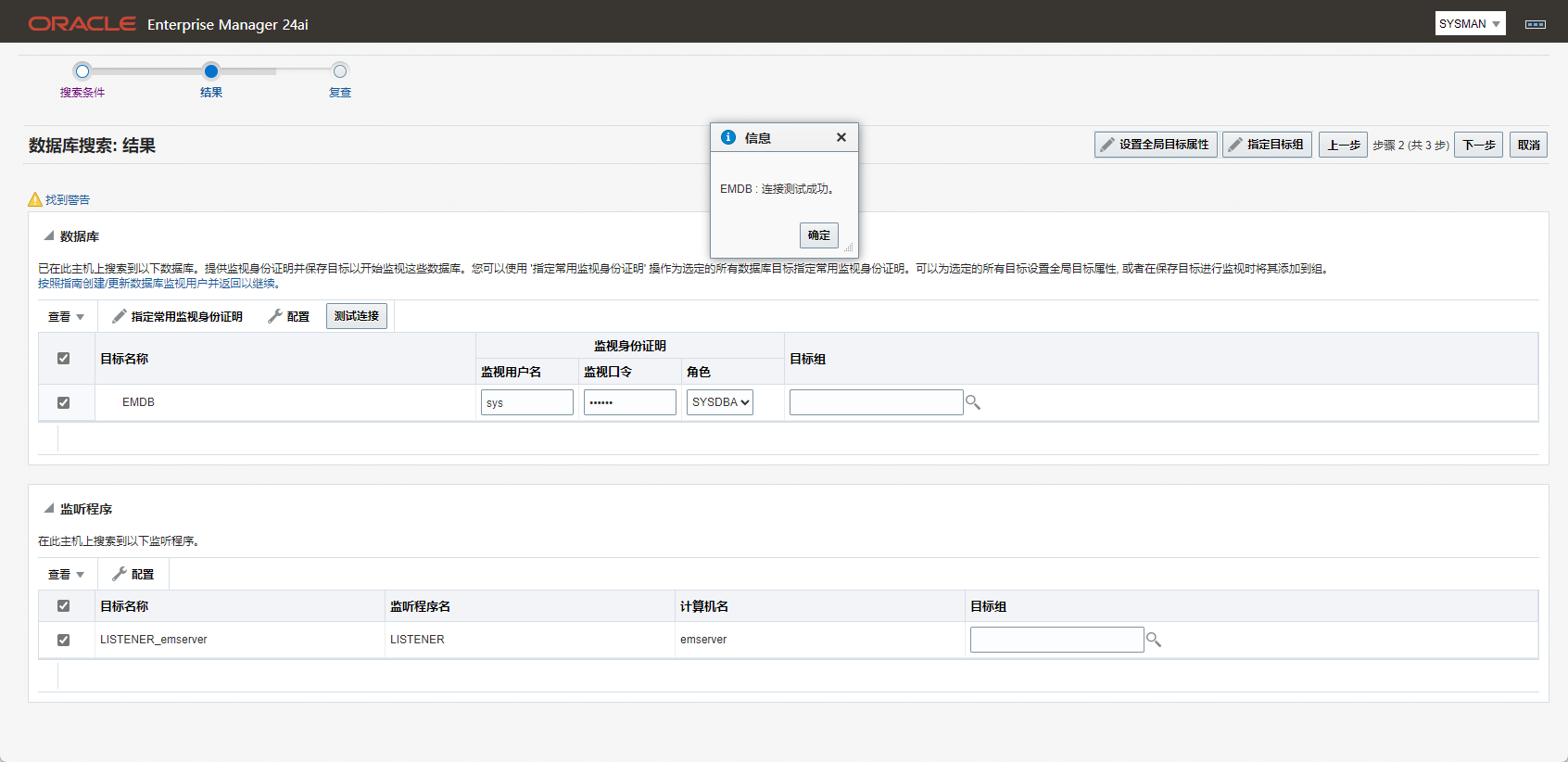This screenshot has height=762, width=1568.
Task: Click 配置 in the 监听程序 toolbar
Action: [x=133, y=574]
